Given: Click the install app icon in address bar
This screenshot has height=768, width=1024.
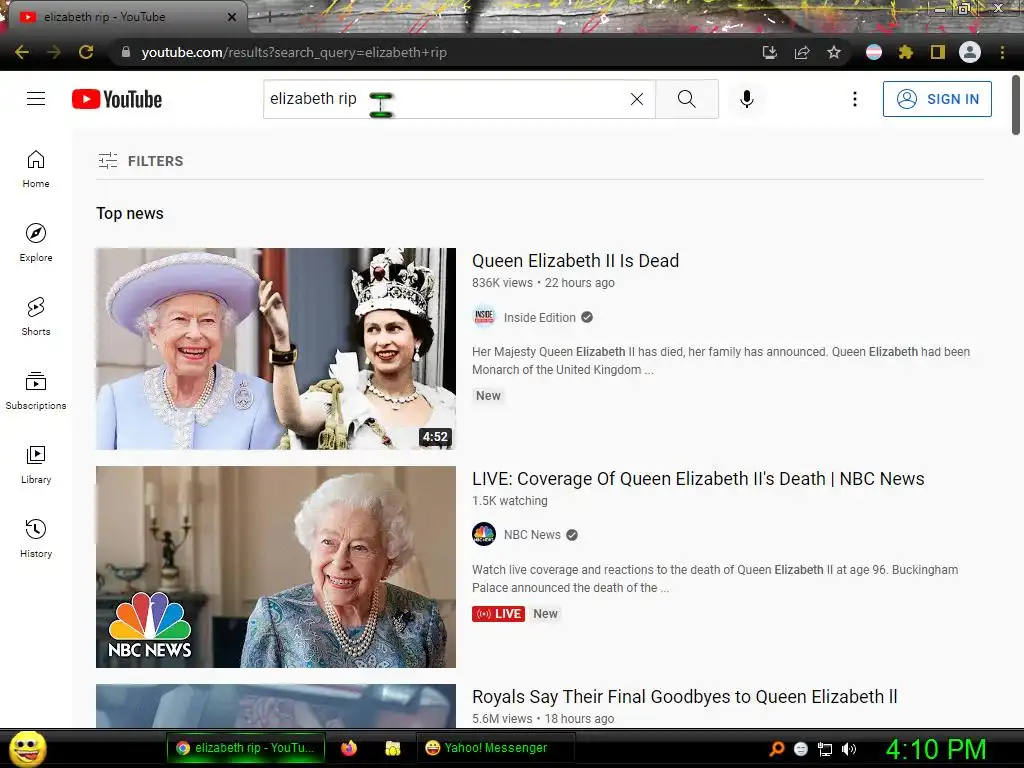Looking at the screenshot, I should tap(769, 52).
